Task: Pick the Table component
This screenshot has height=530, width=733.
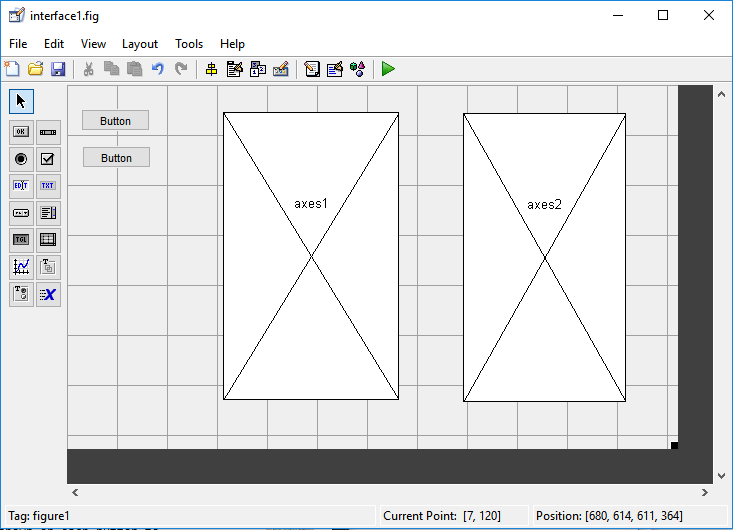Action: (x=48, y=240)
